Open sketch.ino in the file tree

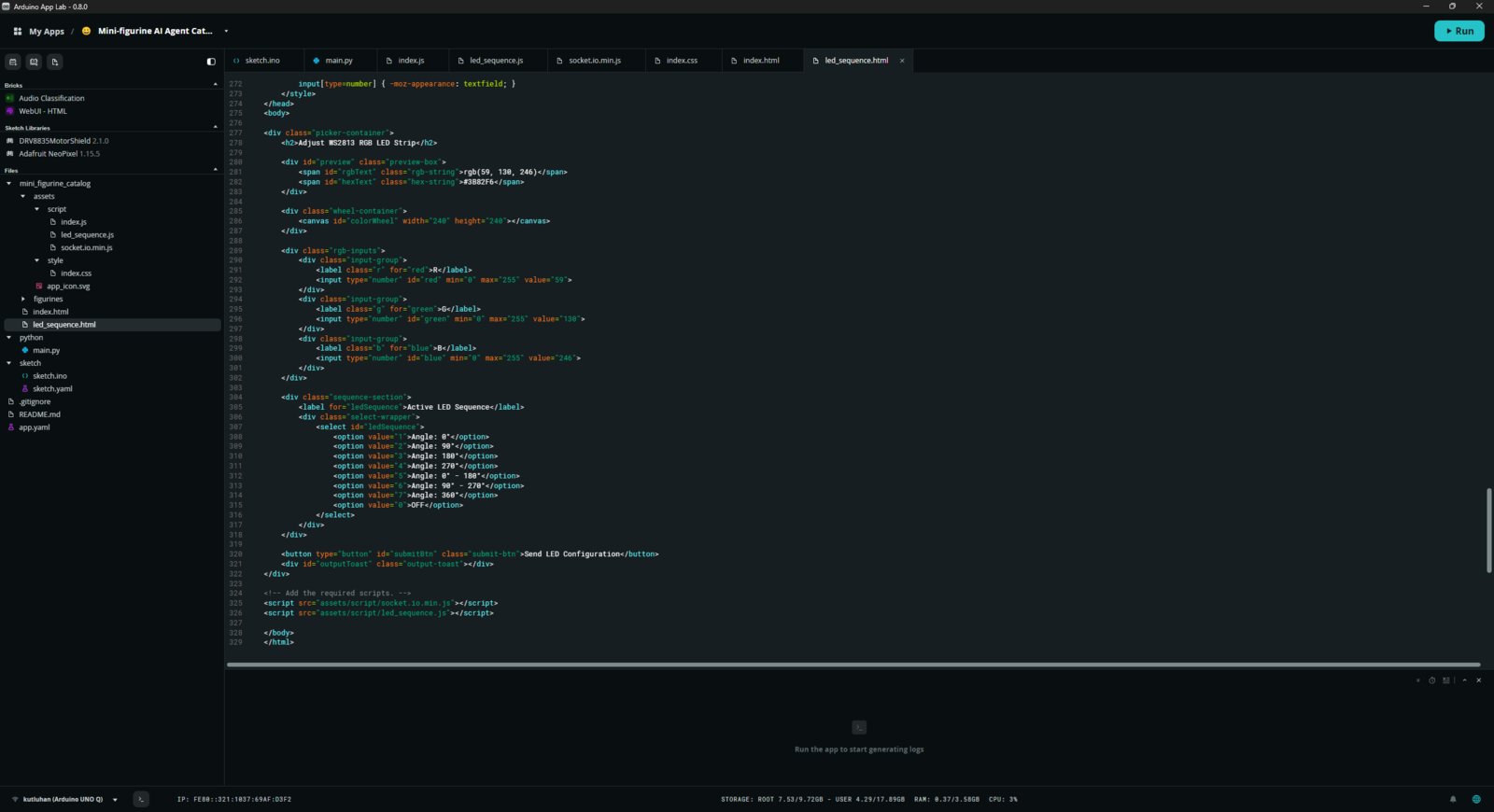[49, 376]
